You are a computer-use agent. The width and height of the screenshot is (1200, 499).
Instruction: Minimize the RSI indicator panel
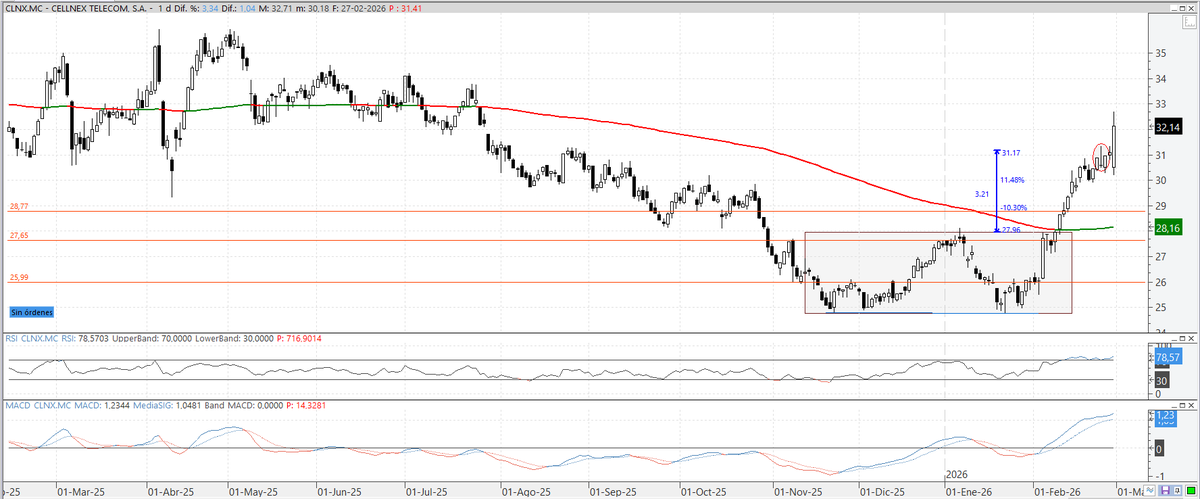tap(1174, 338)
